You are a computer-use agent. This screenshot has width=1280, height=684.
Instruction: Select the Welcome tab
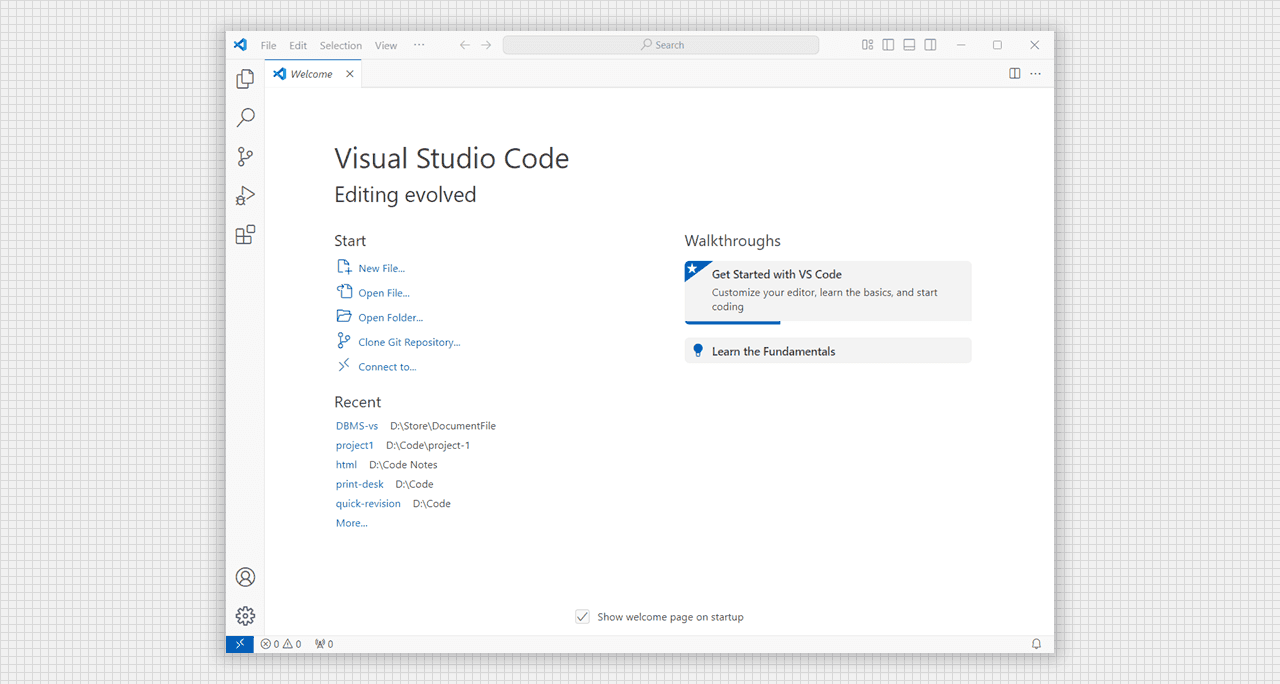point(313,74)
